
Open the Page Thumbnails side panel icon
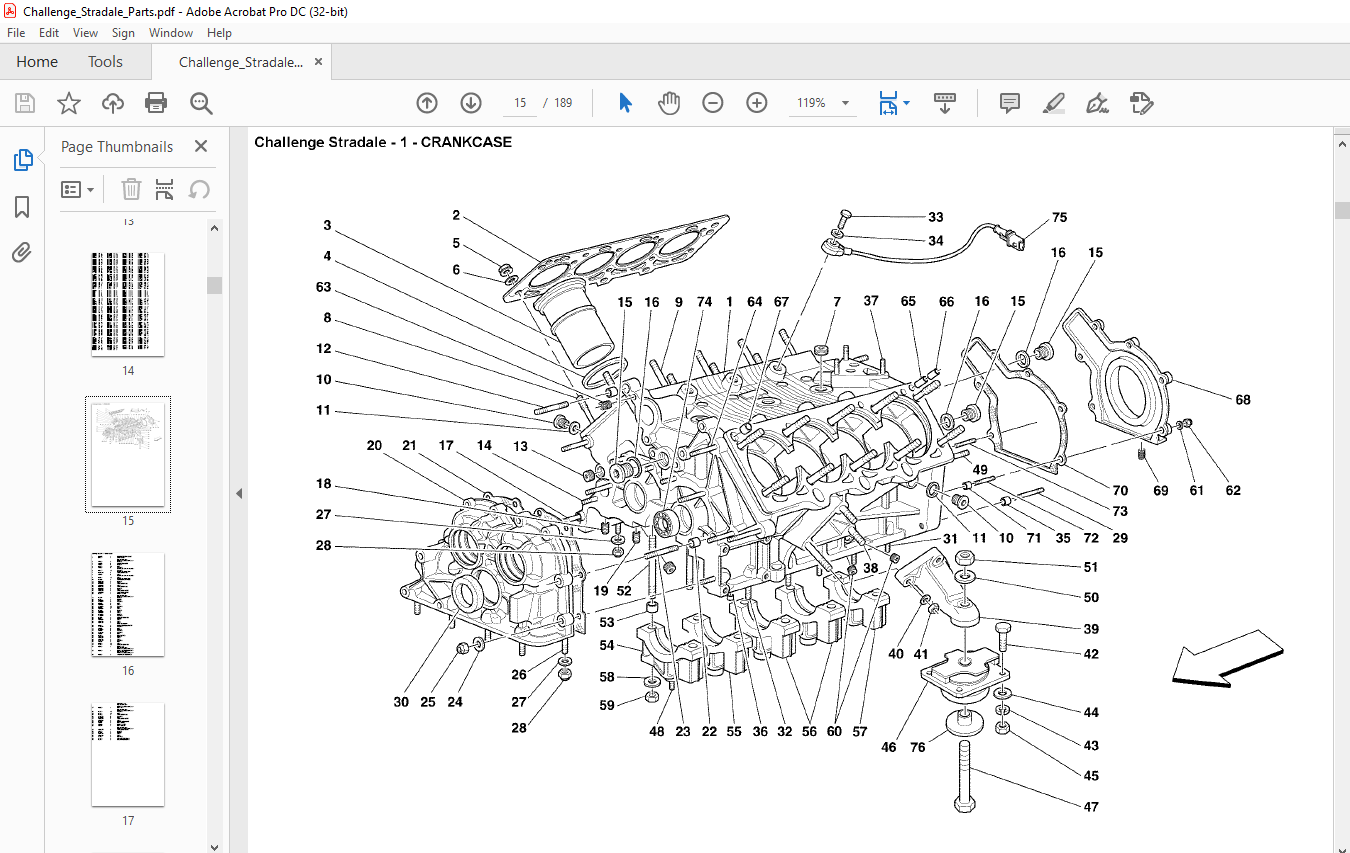coord(22,160)
